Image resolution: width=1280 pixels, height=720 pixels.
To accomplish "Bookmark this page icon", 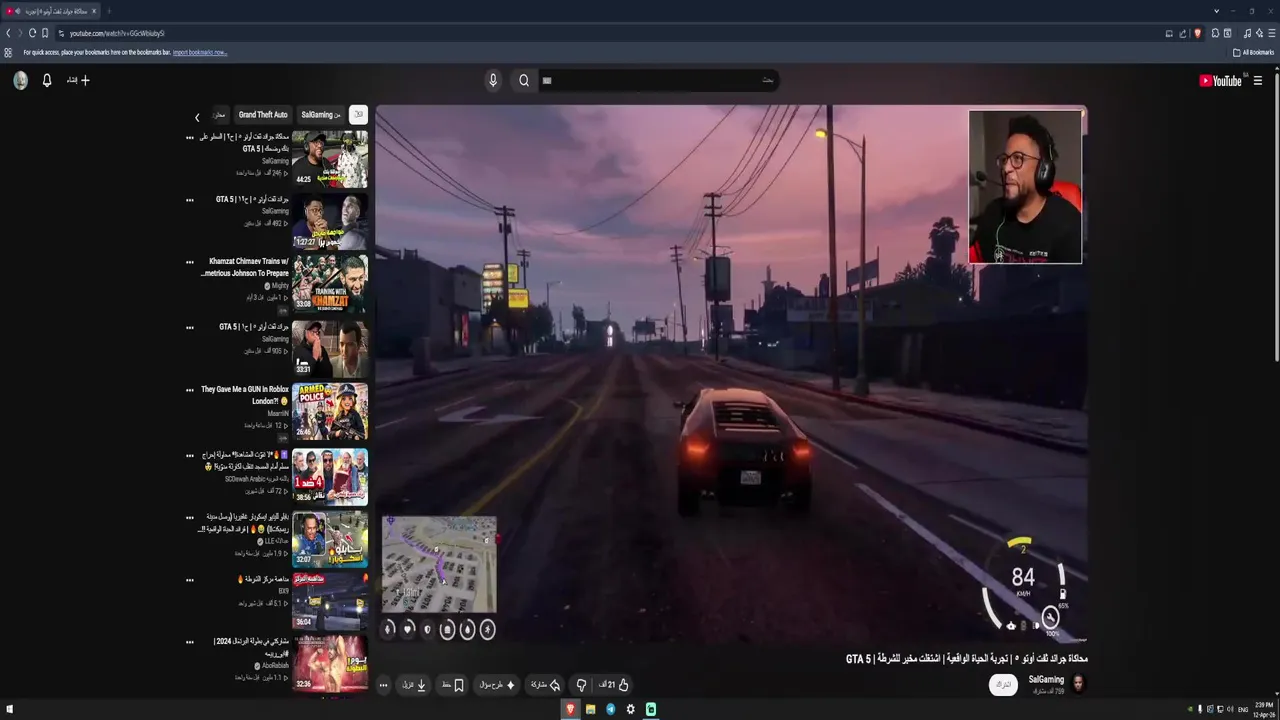I will 45,33.
